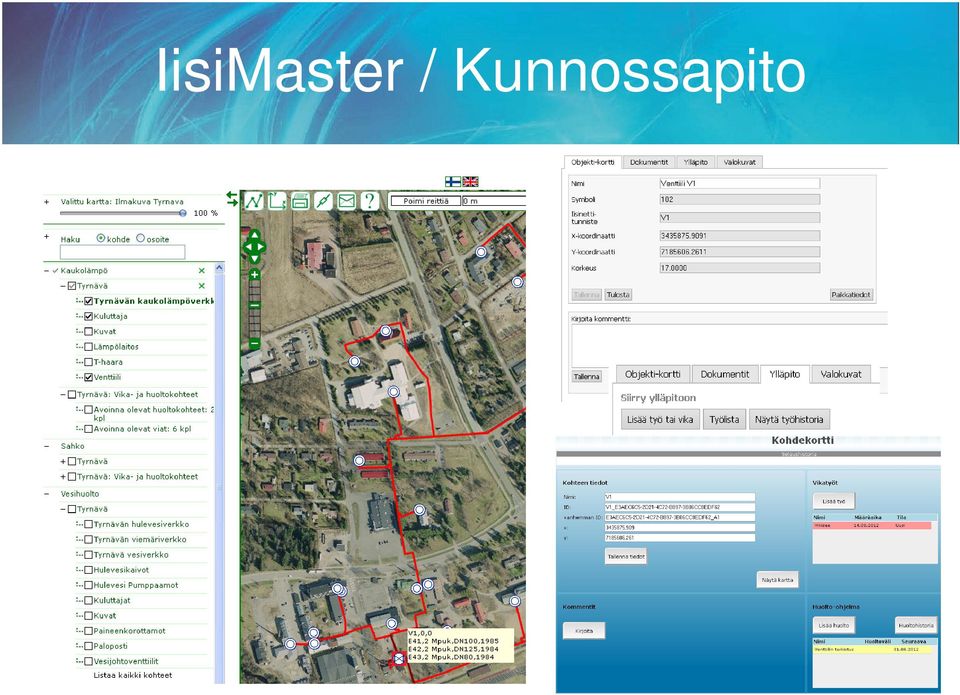Select the route line drawing tool
The height and width of the screenshot is (695, 960).
(x=253, y=201)
